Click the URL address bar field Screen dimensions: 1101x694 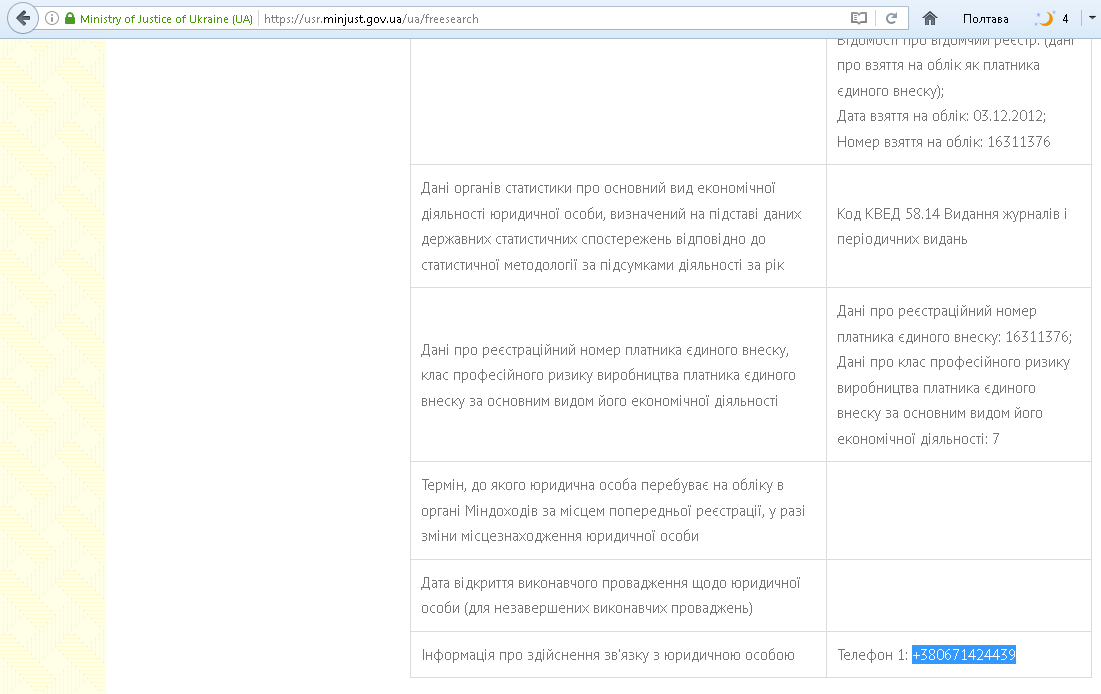point(550,19)
